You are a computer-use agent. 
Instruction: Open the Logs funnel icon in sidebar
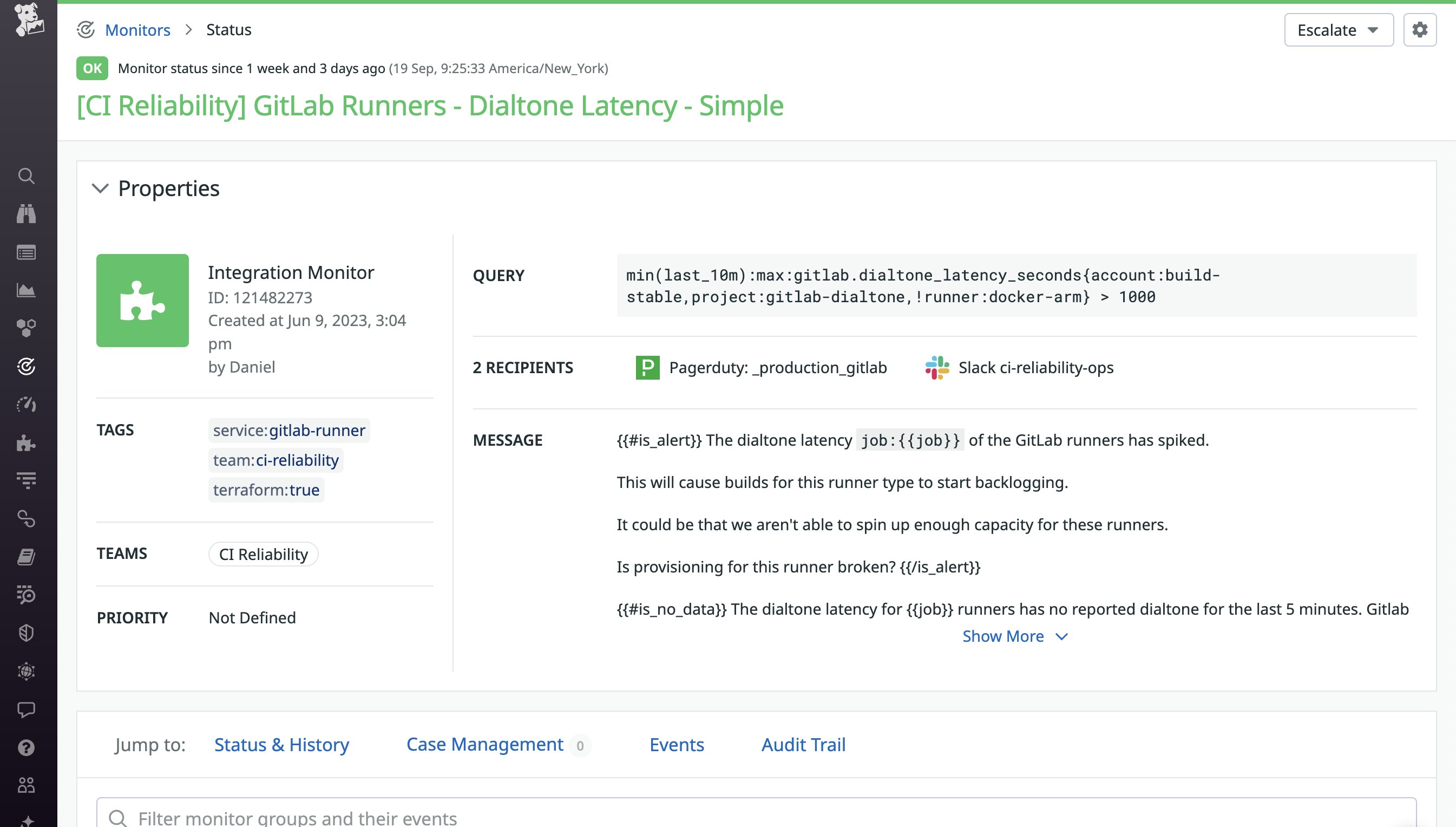27,480
